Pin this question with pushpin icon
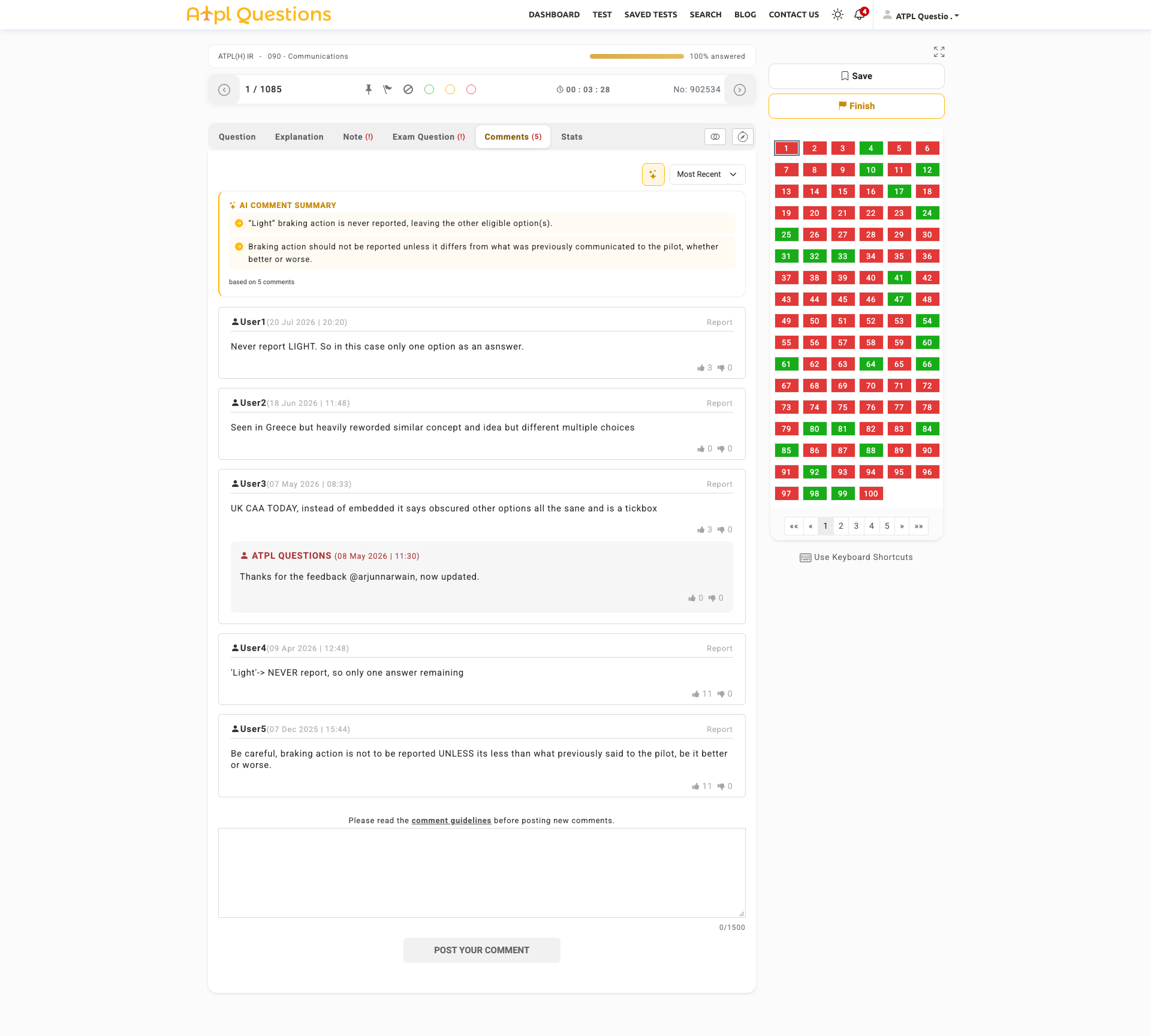Screen dimensions: 1151x1036 click(x=369, y=89)
